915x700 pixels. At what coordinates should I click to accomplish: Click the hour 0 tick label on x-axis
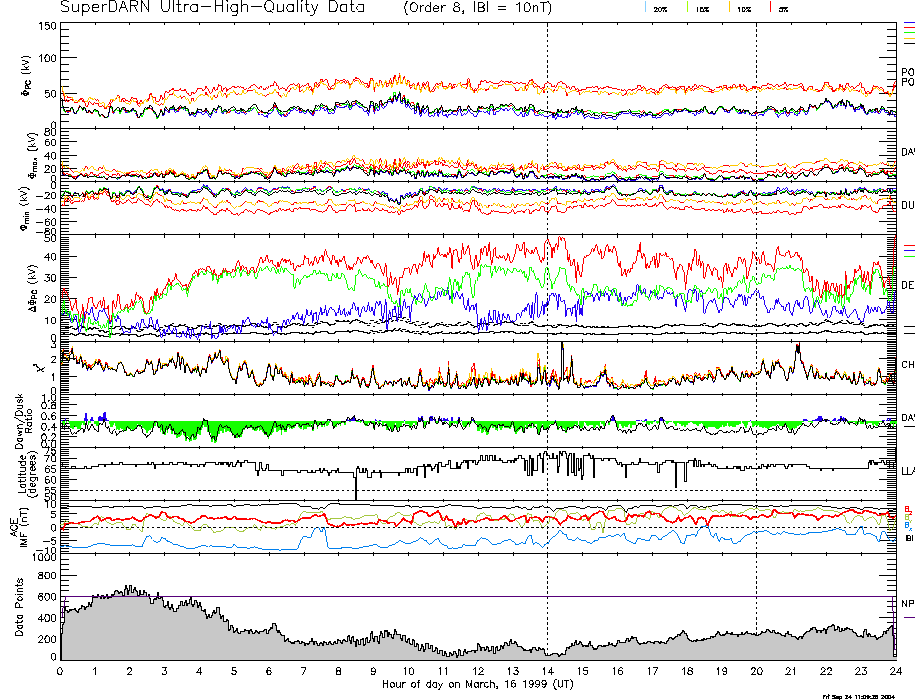tap(61, 672)
